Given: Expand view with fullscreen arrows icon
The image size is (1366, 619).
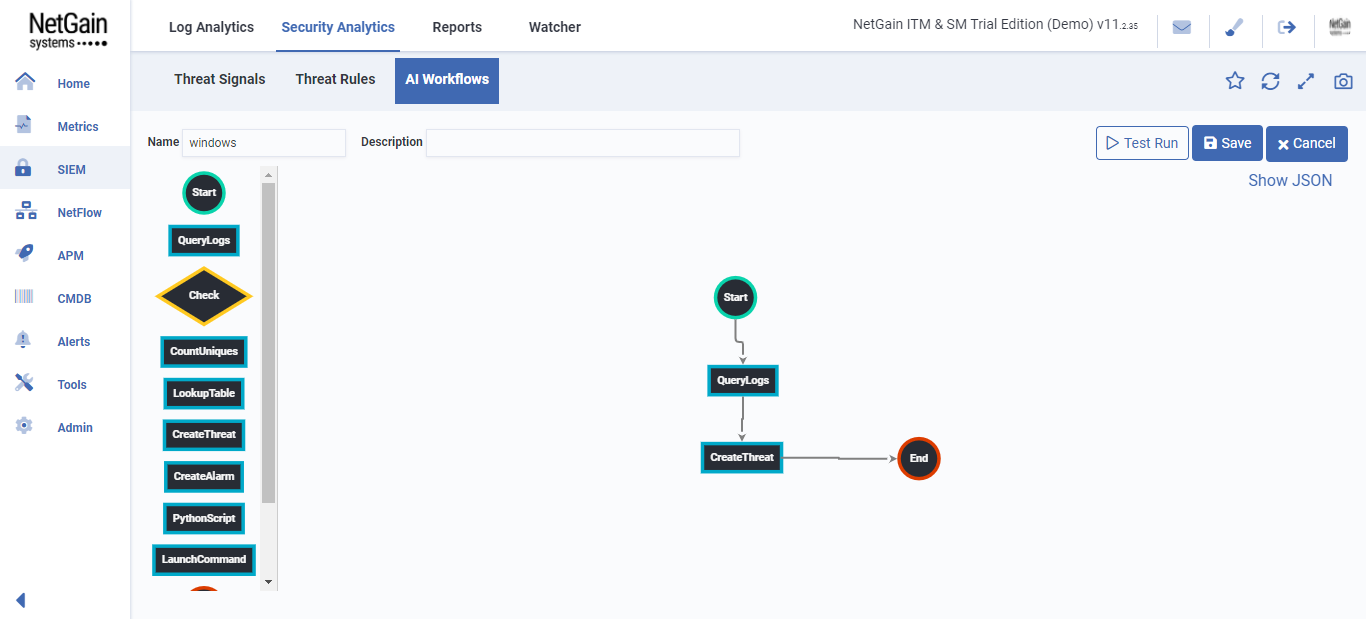Looking at the screenshot, I should pyautogui.click(x=1306, y=81).
